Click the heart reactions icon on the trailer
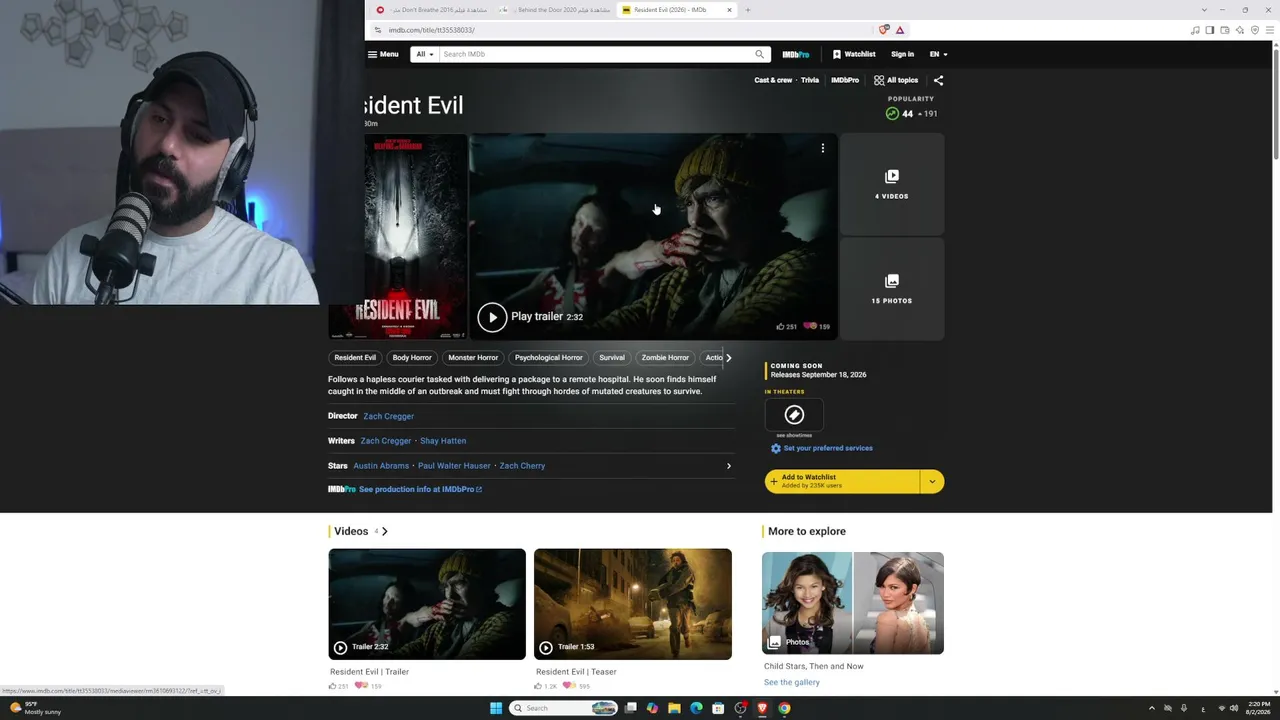The width and height of the screenshot is (1280, 720). (811, 326)
